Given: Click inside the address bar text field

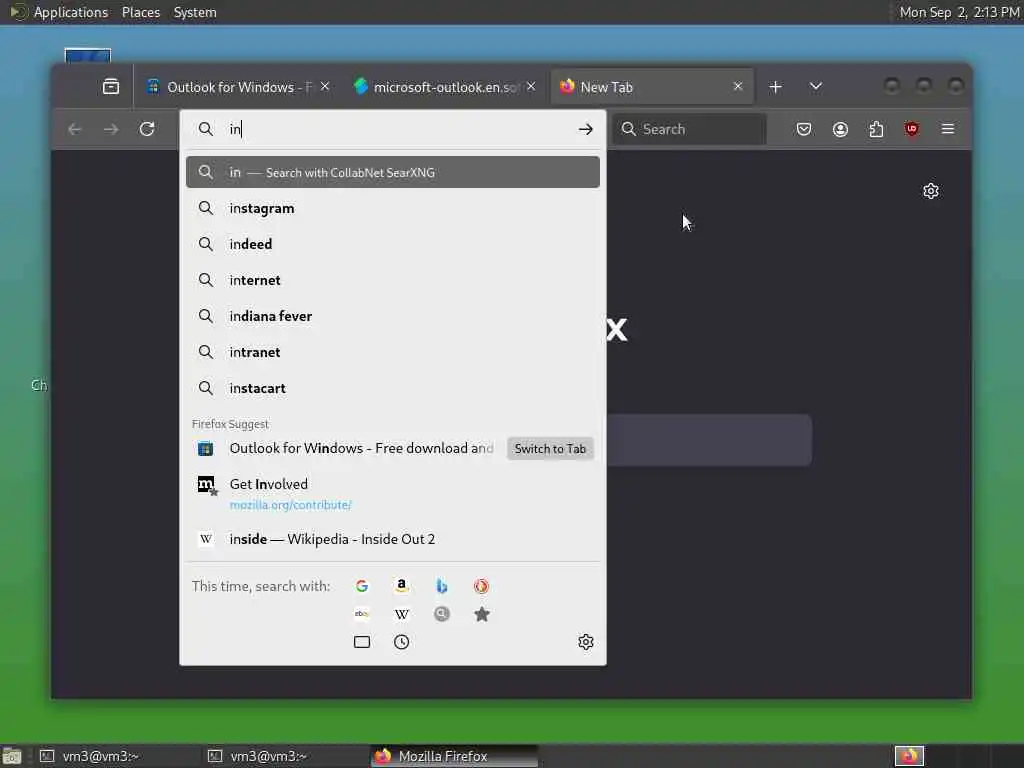Looking at the screenshot, I should click(398, 129).
